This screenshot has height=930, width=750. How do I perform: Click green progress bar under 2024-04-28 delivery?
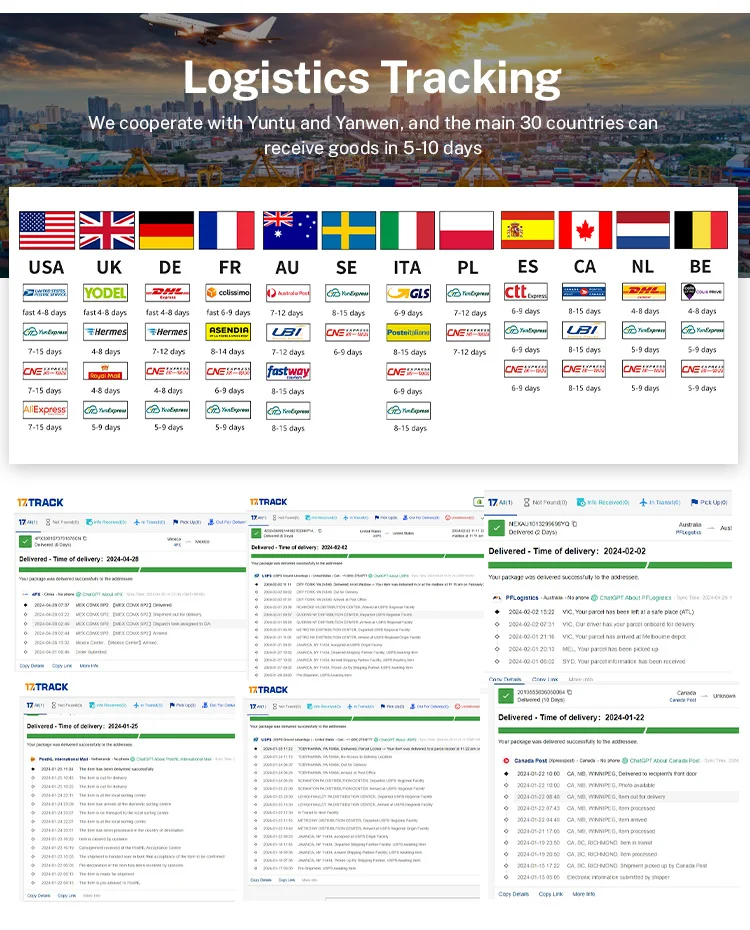coord(132,569)
